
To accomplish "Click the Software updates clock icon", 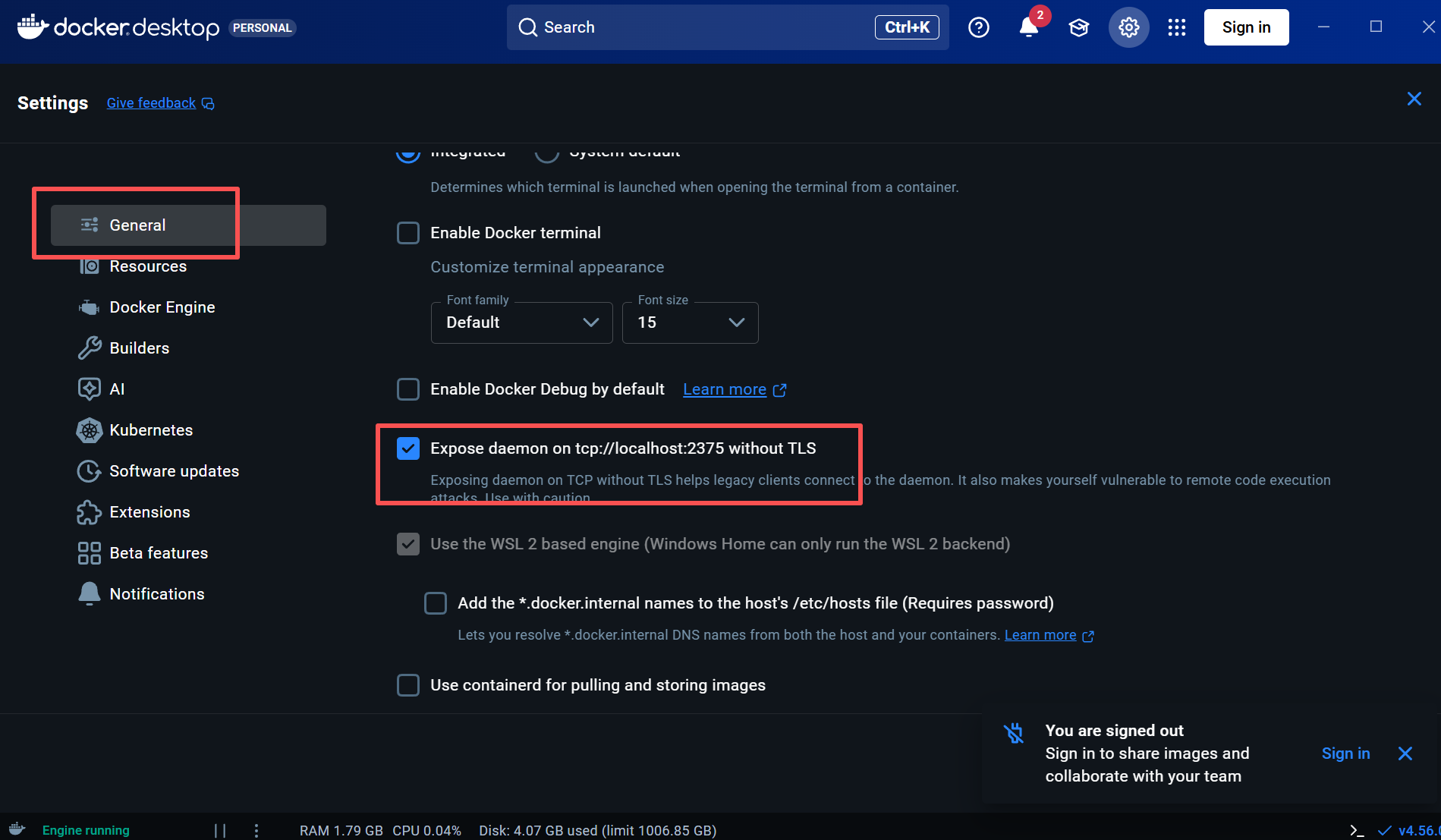I will tap(90, 471).
